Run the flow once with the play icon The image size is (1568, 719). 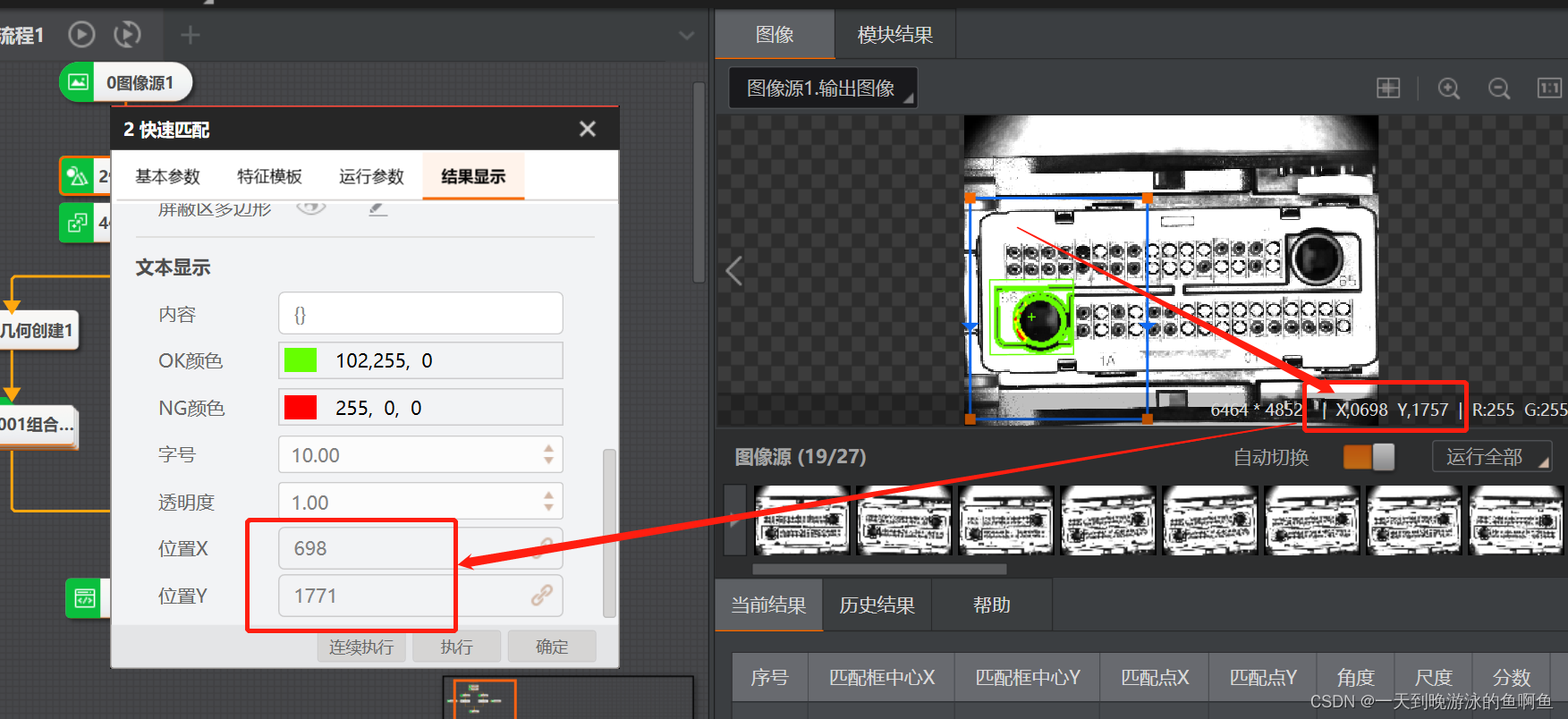[x=81, y=35]
